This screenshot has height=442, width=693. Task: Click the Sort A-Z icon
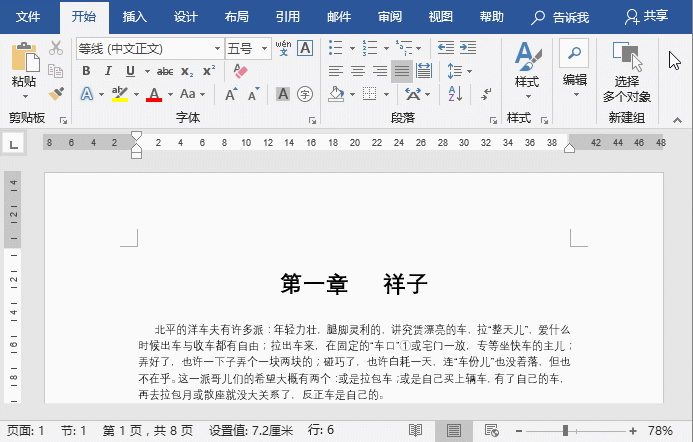point(455,94)
